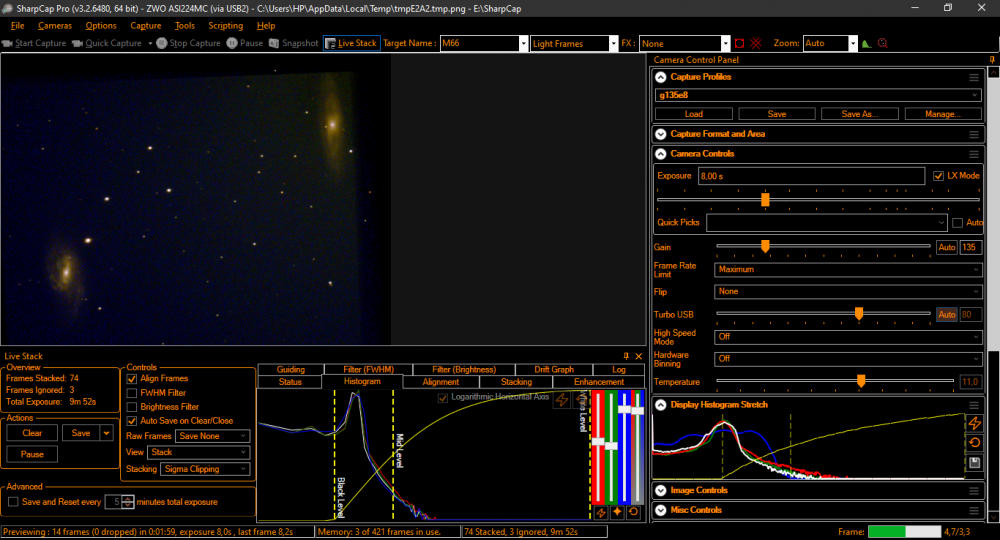Switch to the Enhancement tab

[x=599, y=382]
